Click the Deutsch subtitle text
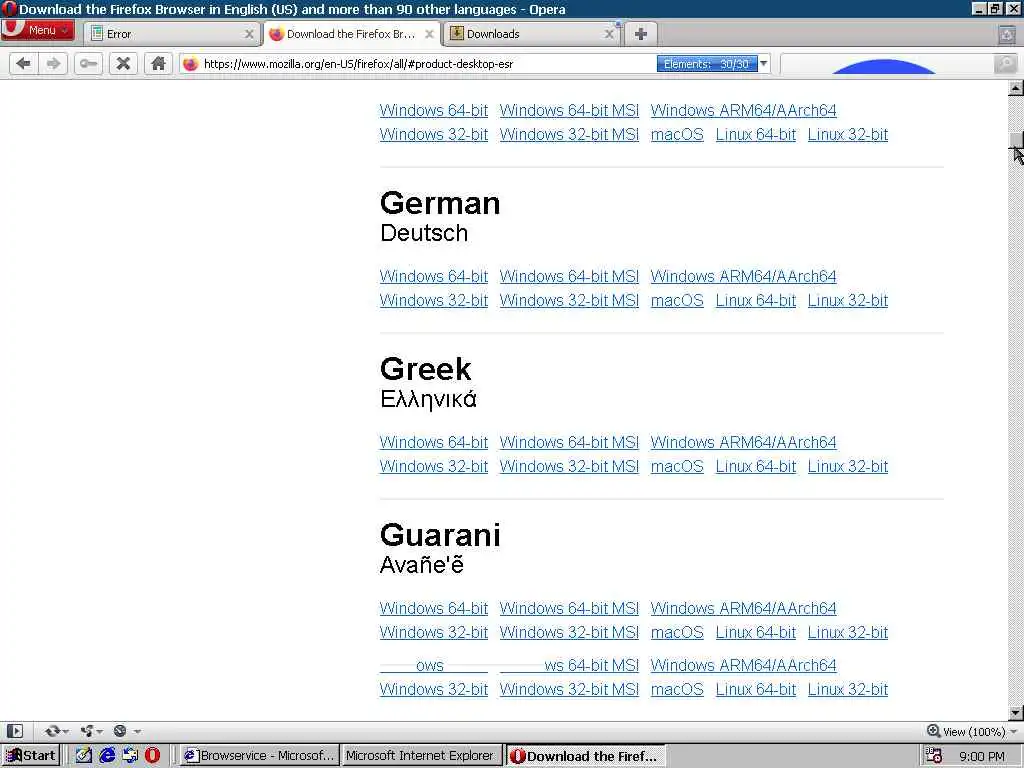This screenshot has height=768, width=1024. pos(424,233)
